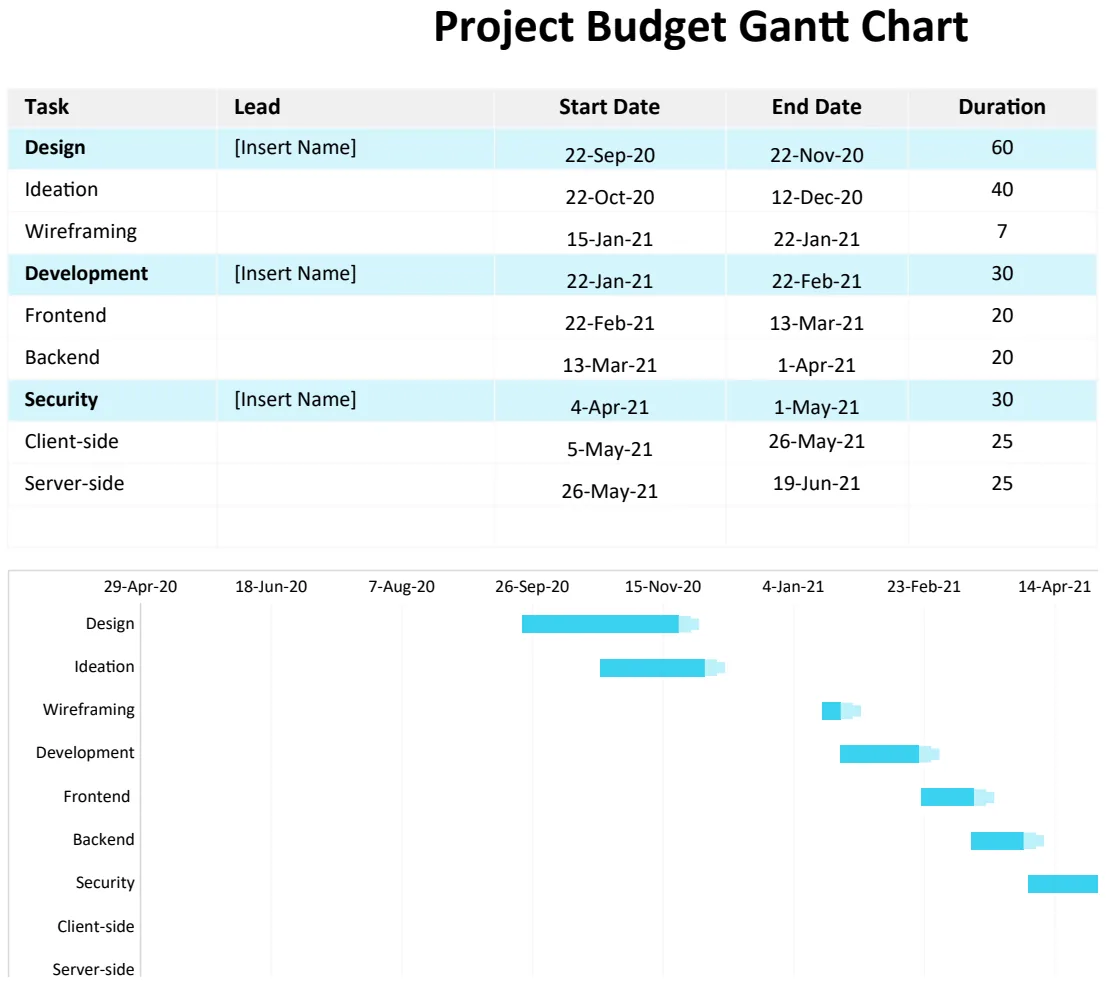Select end date 26-May-21 in Client-side row
1106x985 pixels.
point(816,441)
